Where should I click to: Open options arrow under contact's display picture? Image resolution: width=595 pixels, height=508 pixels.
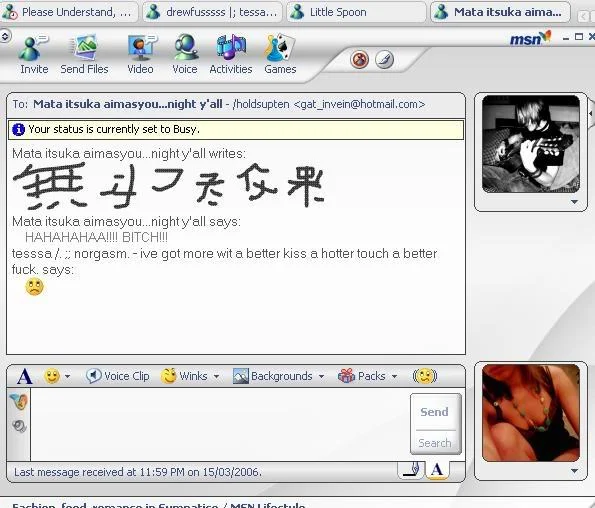point(575,202)
